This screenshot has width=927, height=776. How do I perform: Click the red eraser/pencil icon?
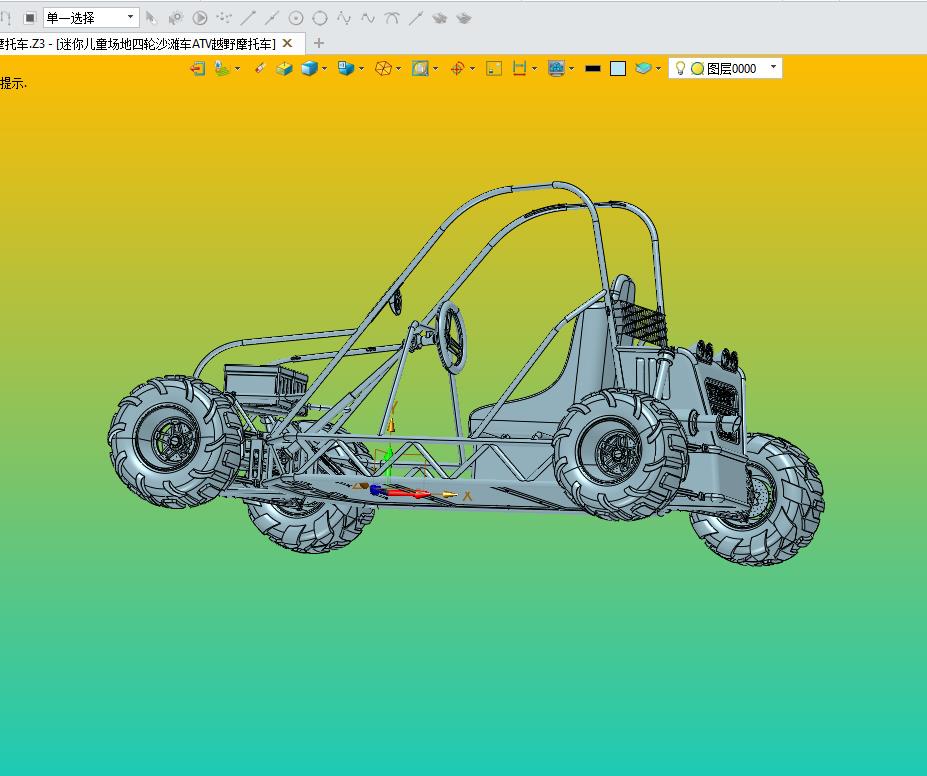tap(260, 69)
